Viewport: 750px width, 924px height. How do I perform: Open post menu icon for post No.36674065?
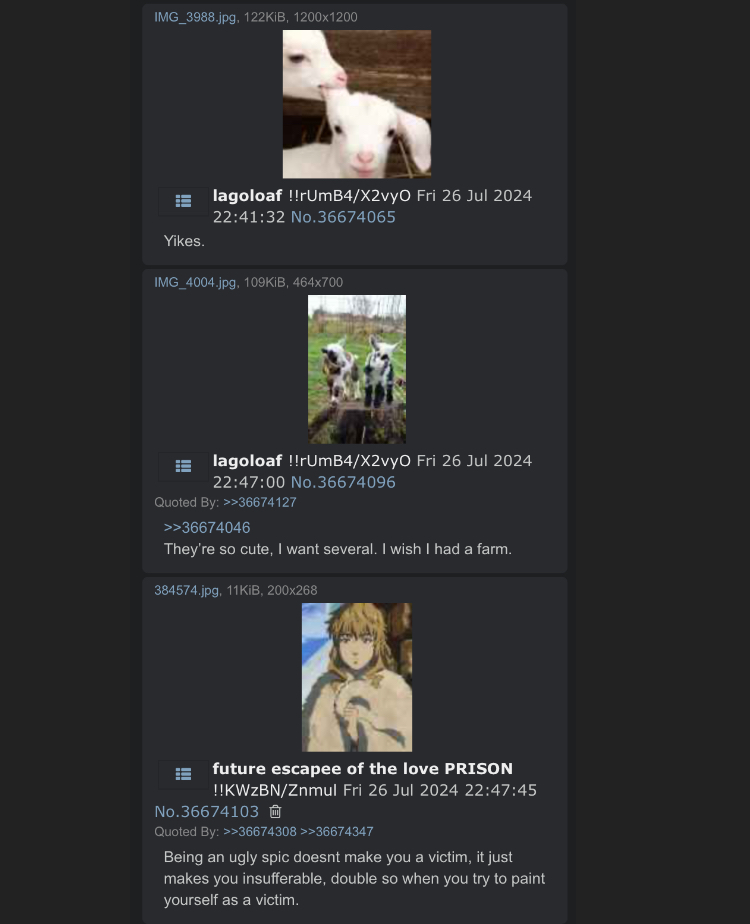pos(183,202)
